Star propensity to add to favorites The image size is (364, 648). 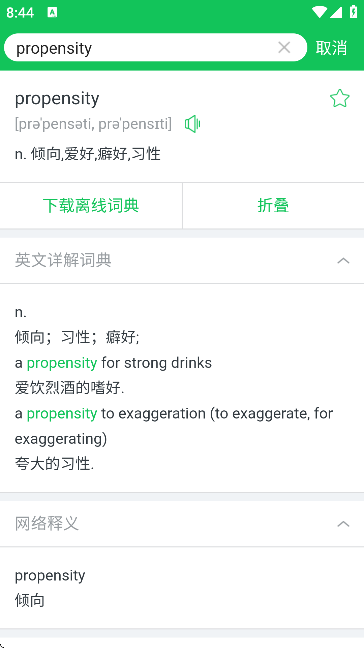(x=340, y=99)
